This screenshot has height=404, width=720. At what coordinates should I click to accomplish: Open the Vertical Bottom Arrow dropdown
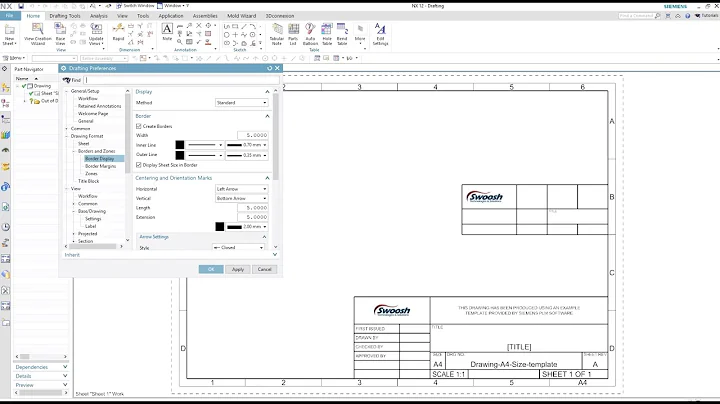(242, 198)
